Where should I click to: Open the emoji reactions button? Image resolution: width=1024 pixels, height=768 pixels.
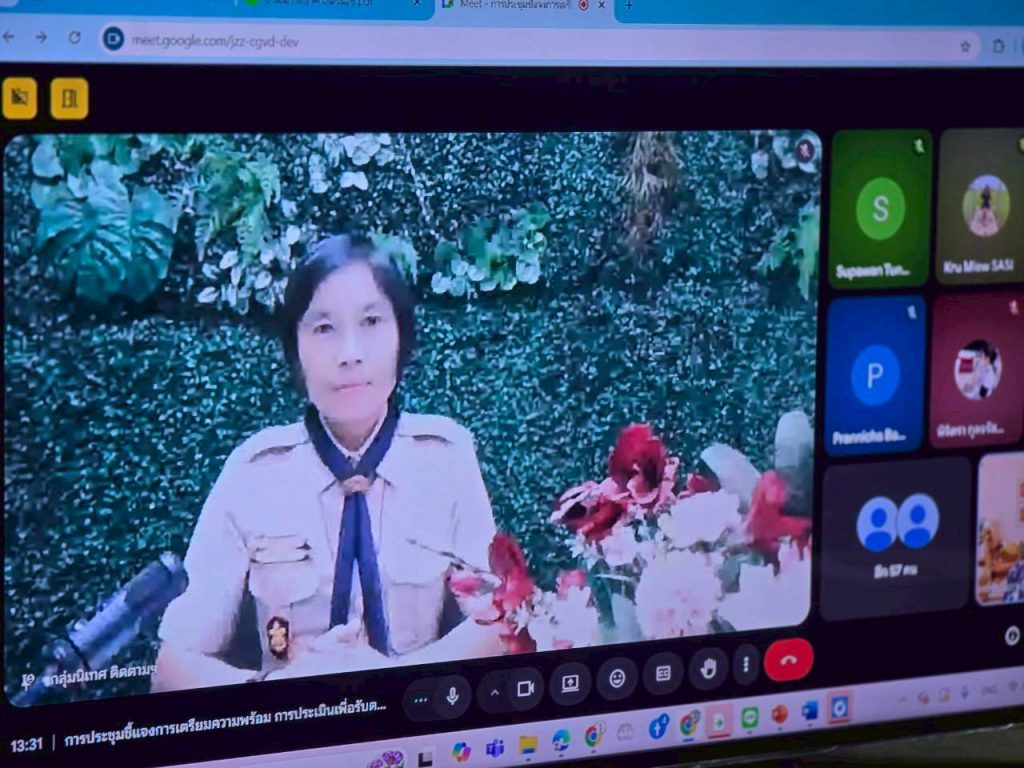click(x=617, y=678)
